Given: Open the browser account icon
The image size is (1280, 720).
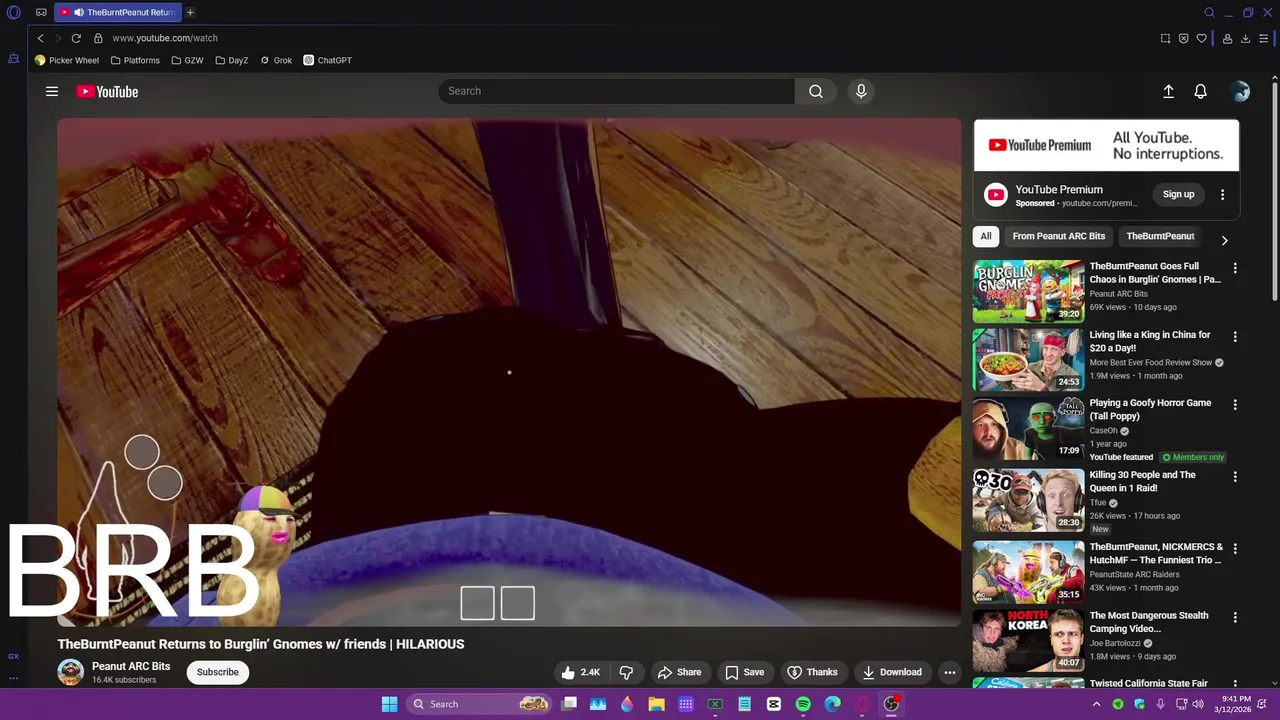Looking at the screenshot, I should point(1227,38).
